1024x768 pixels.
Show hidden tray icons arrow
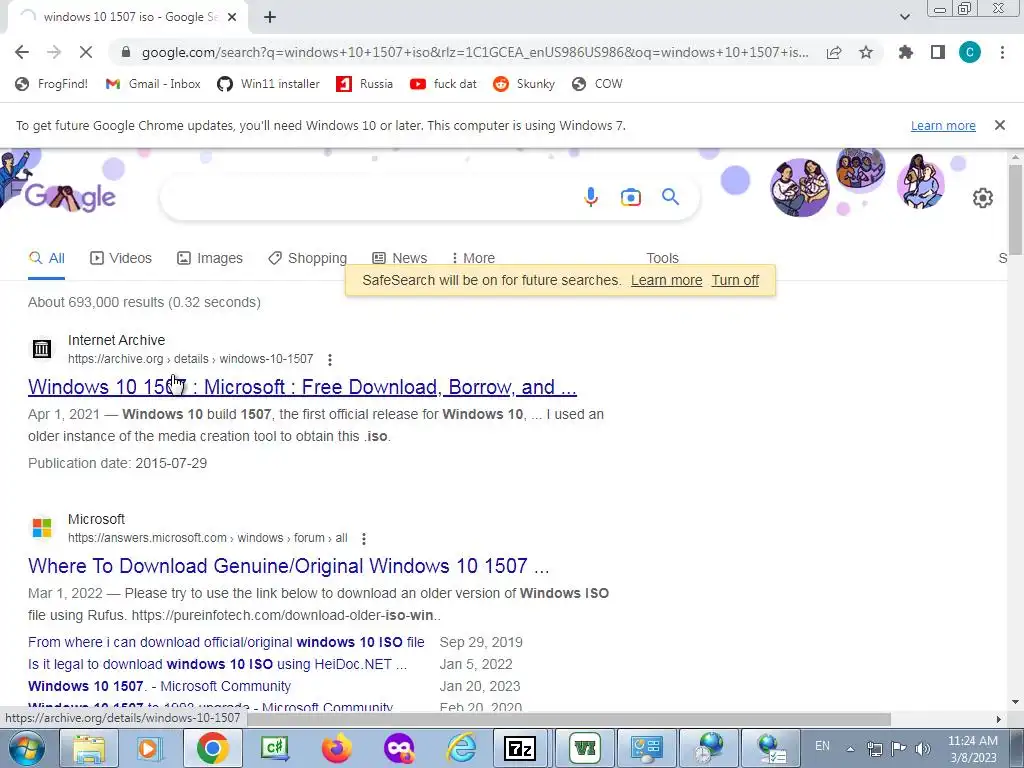[850, 749]
